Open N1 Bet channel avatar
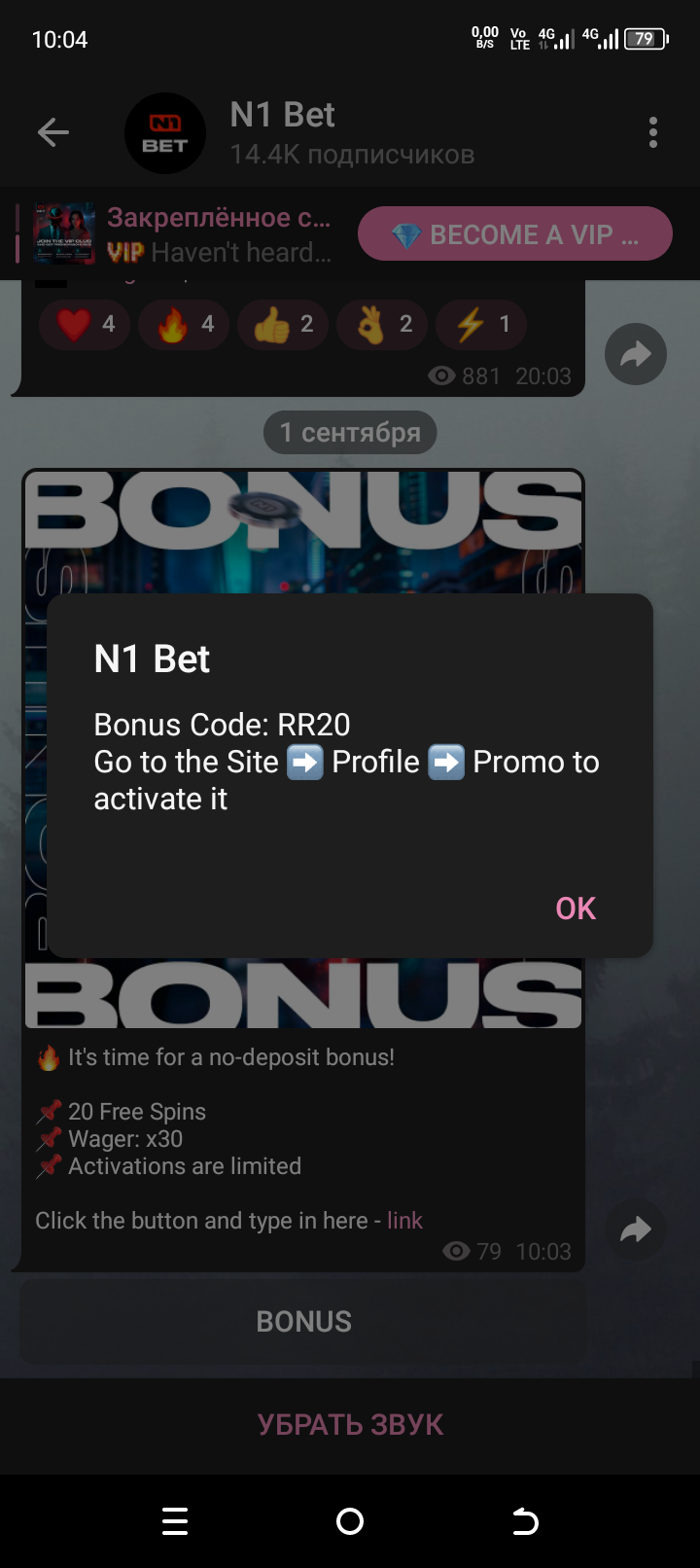 [165, 133]
